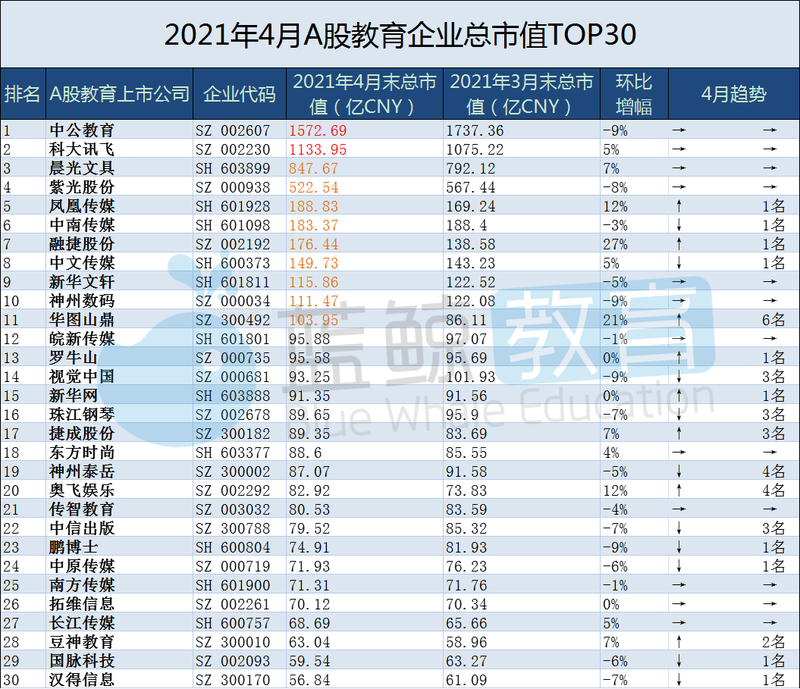Select the 企业代码 column header
The height and width of the screenshot is (689, 800).
[239, 94]
